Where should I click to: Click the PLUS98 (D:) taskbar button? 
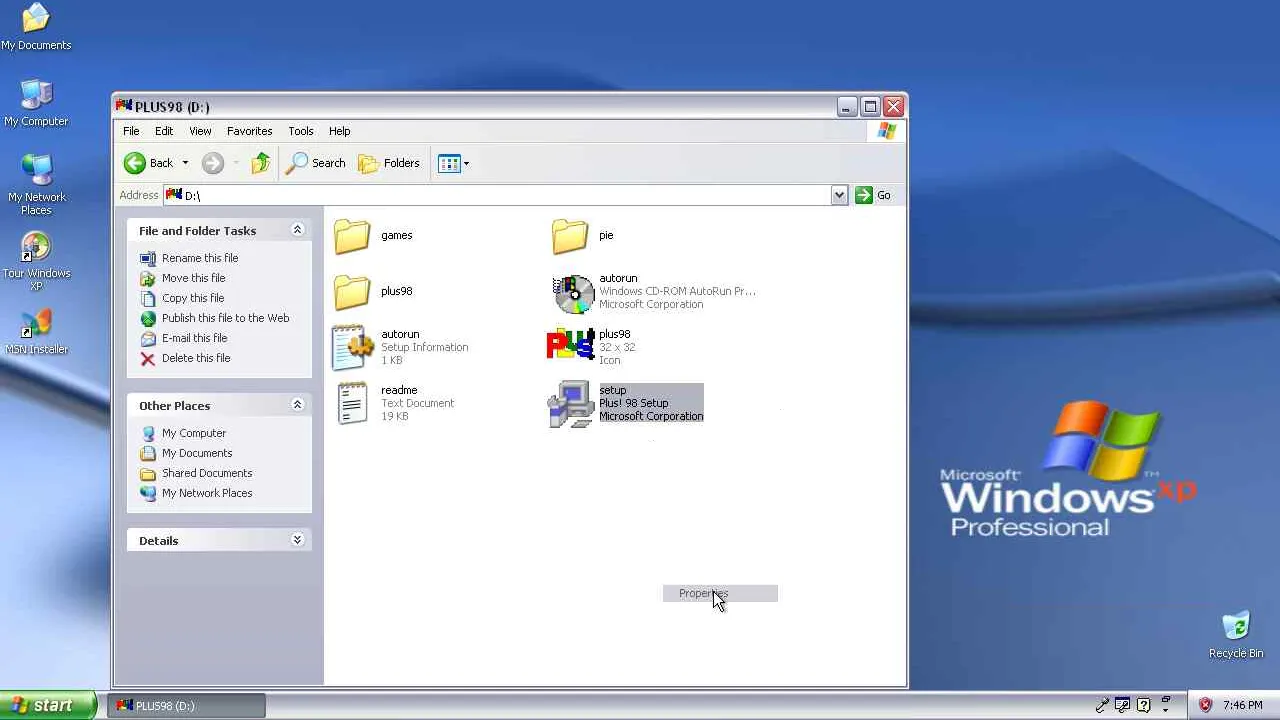(186, 705)
